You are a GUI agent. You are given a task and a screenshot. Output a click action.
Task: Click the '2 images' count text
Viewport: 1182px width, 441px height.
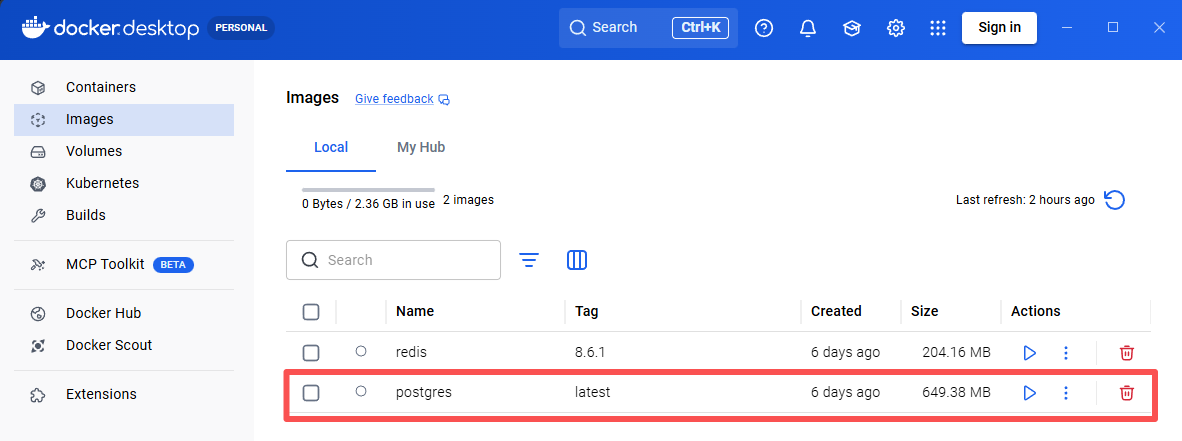click(468, 200)
